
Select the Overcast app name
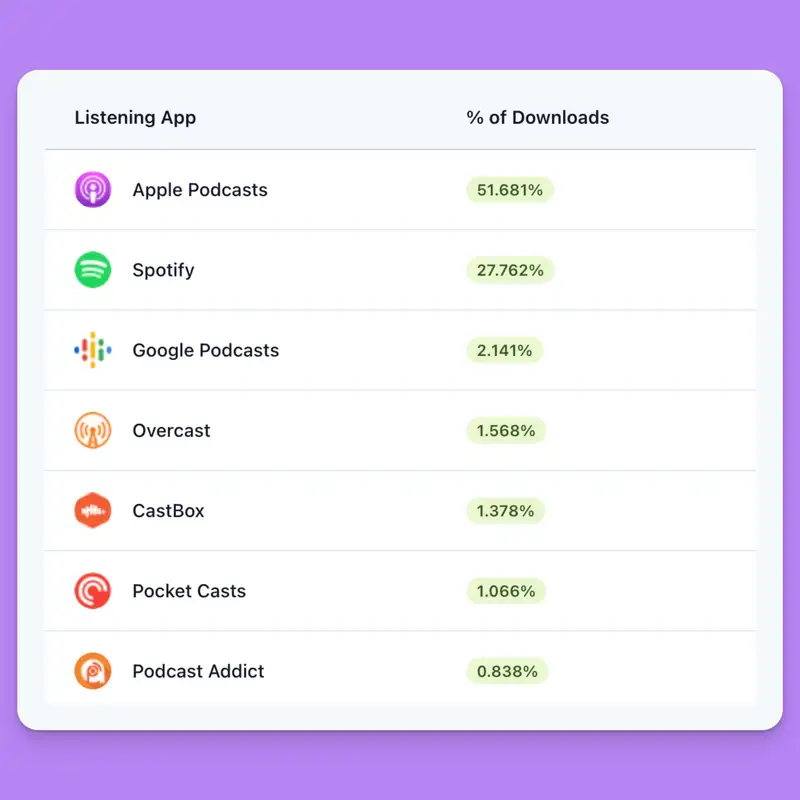171,431
